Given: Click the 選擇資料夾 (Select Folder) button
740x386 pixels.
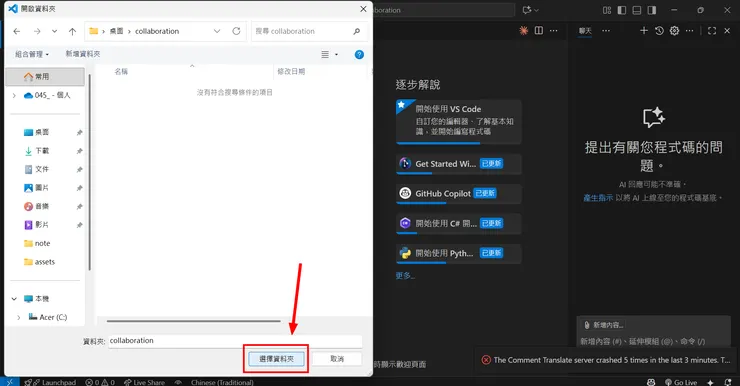Looking at the screenshot, I should 277,359.
